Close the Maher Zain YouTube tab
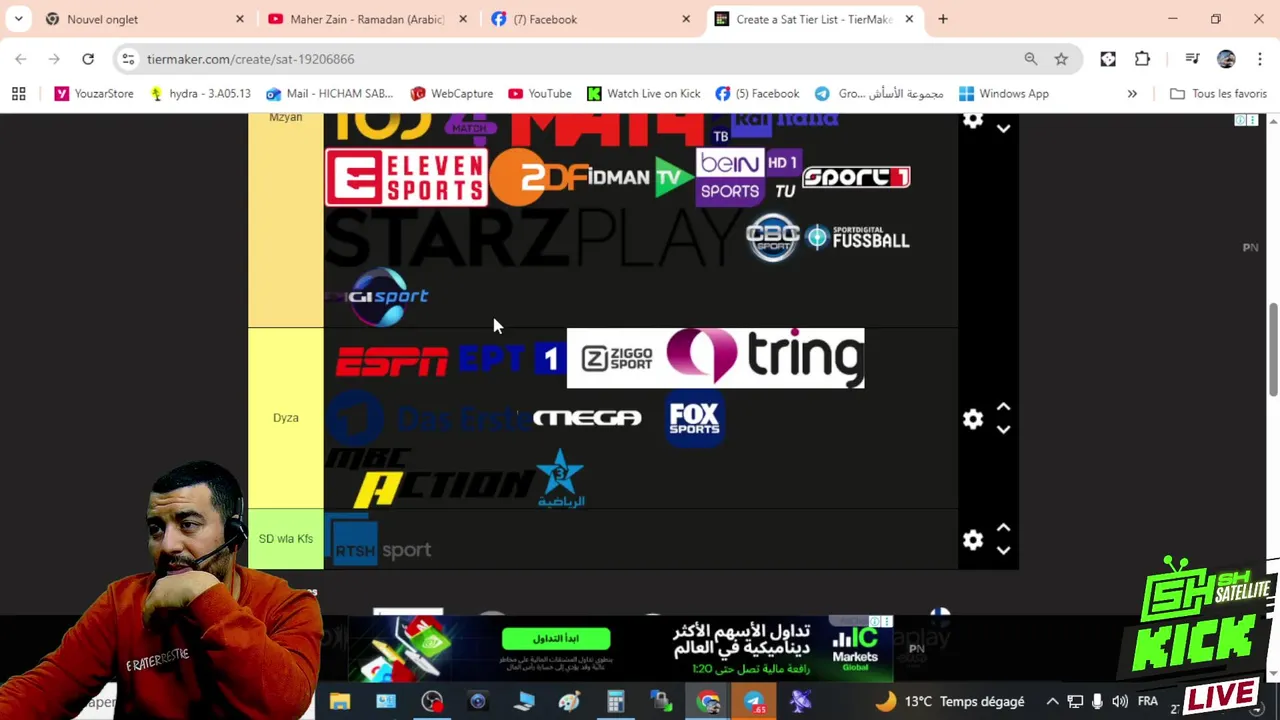Screen dimensions: 1280x720 pyautogui.click(x=463, y=19)
